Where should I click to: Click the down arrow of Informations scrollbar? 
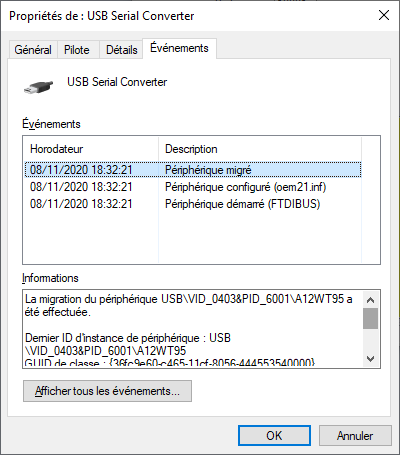[x=370, y=359]
